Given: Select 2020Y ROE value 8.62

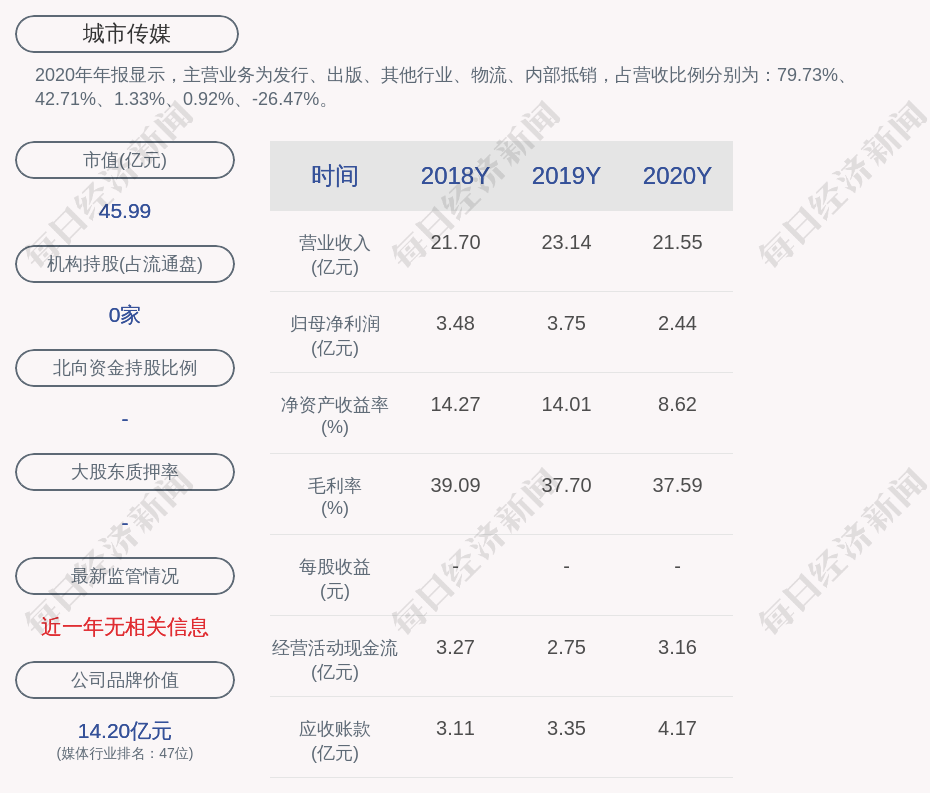Looking at the screenshot, I should pos(677,405).
